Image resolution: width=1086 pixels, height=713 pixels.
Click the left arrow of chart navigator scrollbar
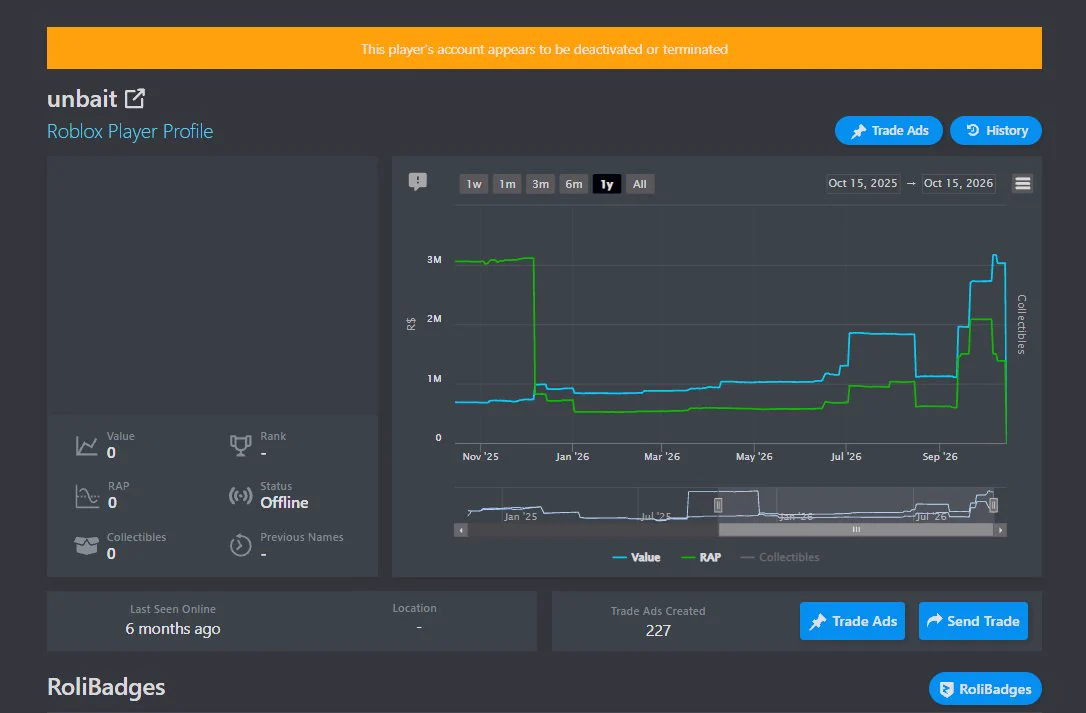(x=461, y=530)
